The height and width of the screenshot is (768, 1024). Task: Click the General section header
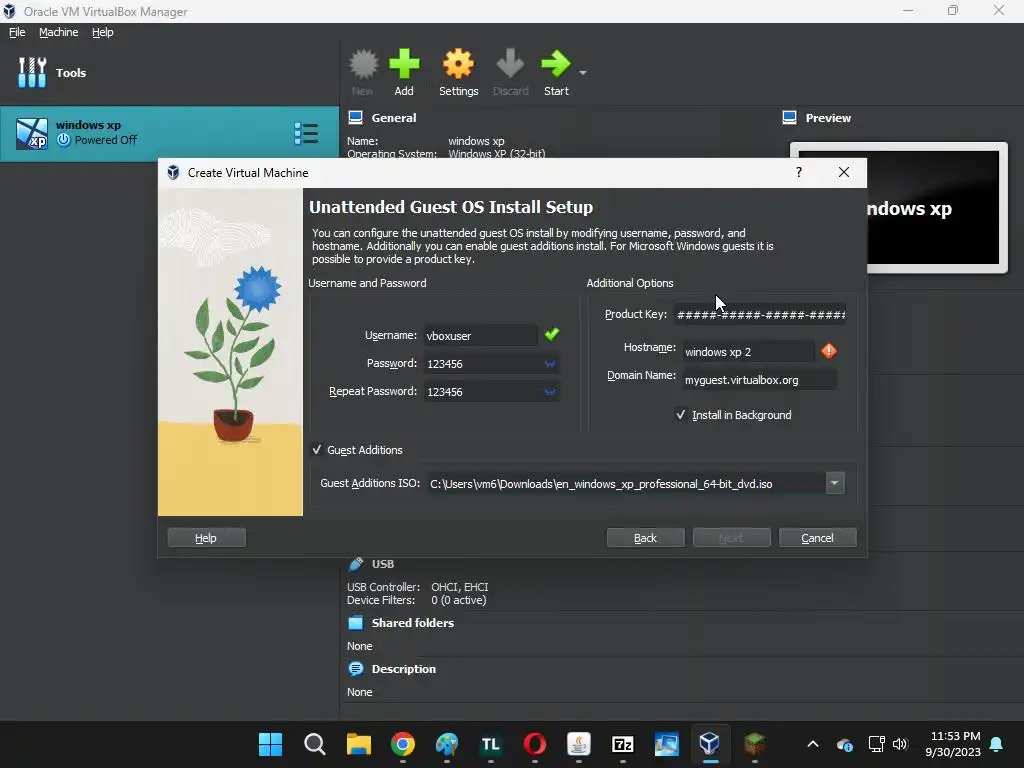[x=393, y=118]
